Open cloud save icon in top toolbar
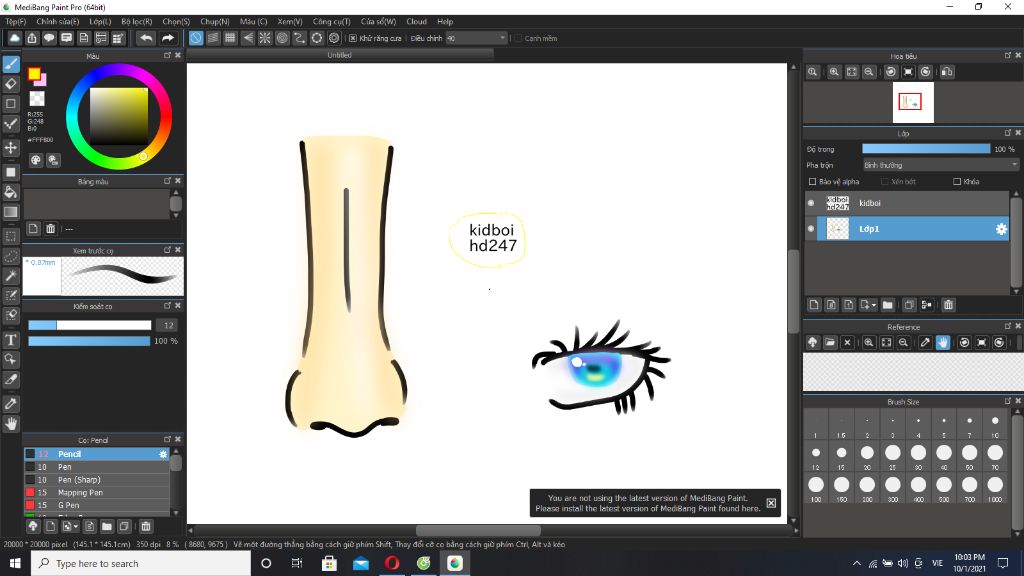This screenshot has height=576, width=1024. coord(14,39)
